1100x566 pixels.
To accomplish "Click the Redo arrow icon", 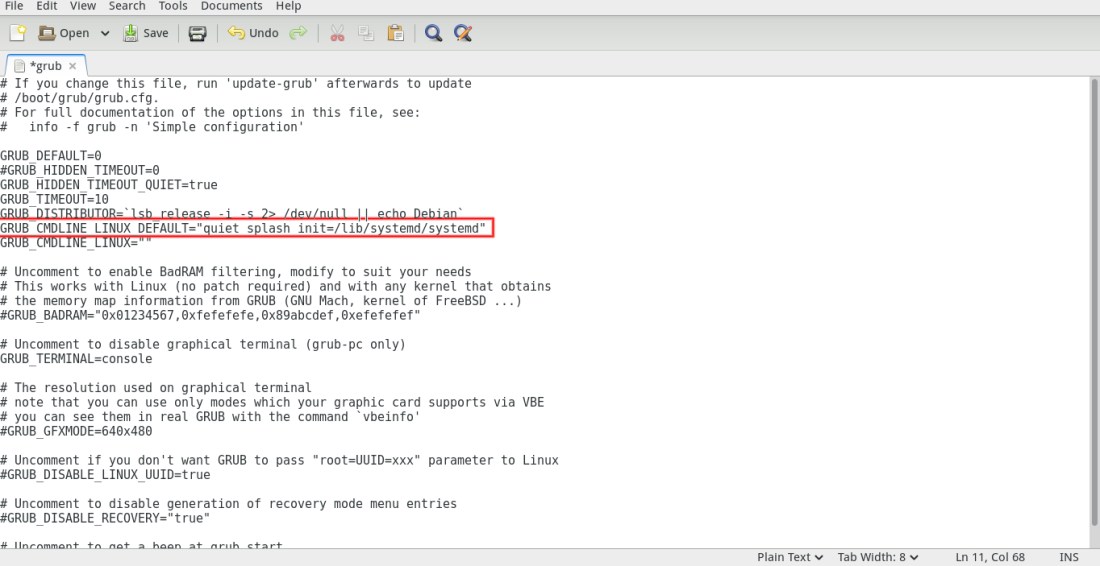I will [298, 33].
